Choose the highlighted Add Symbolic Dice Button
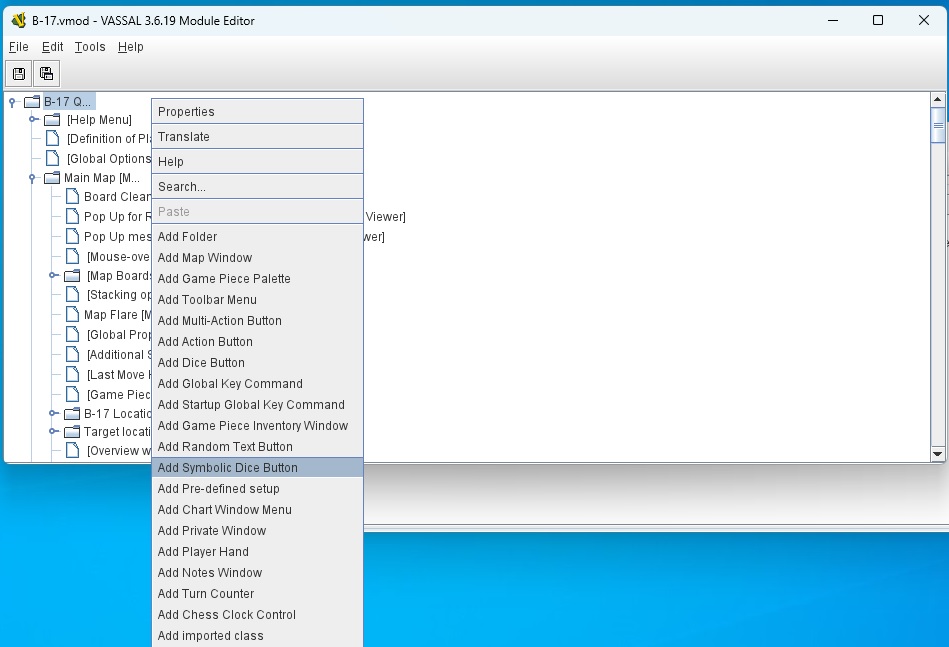 tap(257, 468)
